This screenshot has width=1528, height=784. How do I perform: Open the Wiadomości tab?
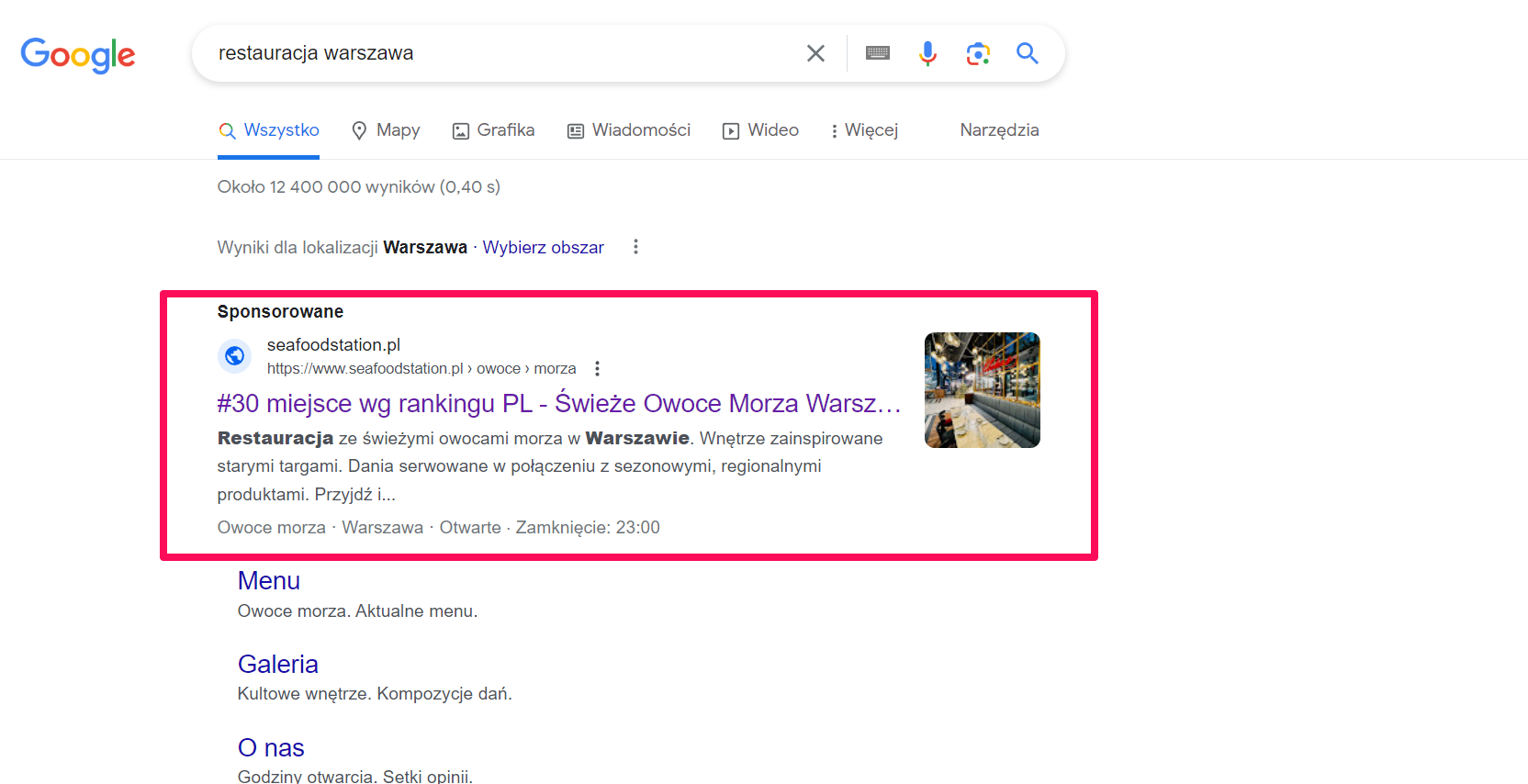(x=628, y=130)
